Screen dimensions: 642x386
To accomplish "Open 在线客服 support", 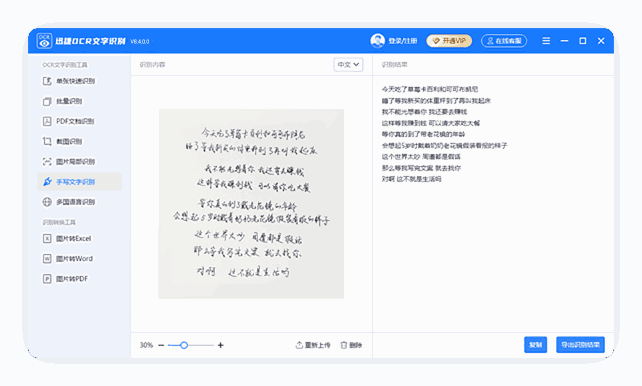I will click(504, 41).
